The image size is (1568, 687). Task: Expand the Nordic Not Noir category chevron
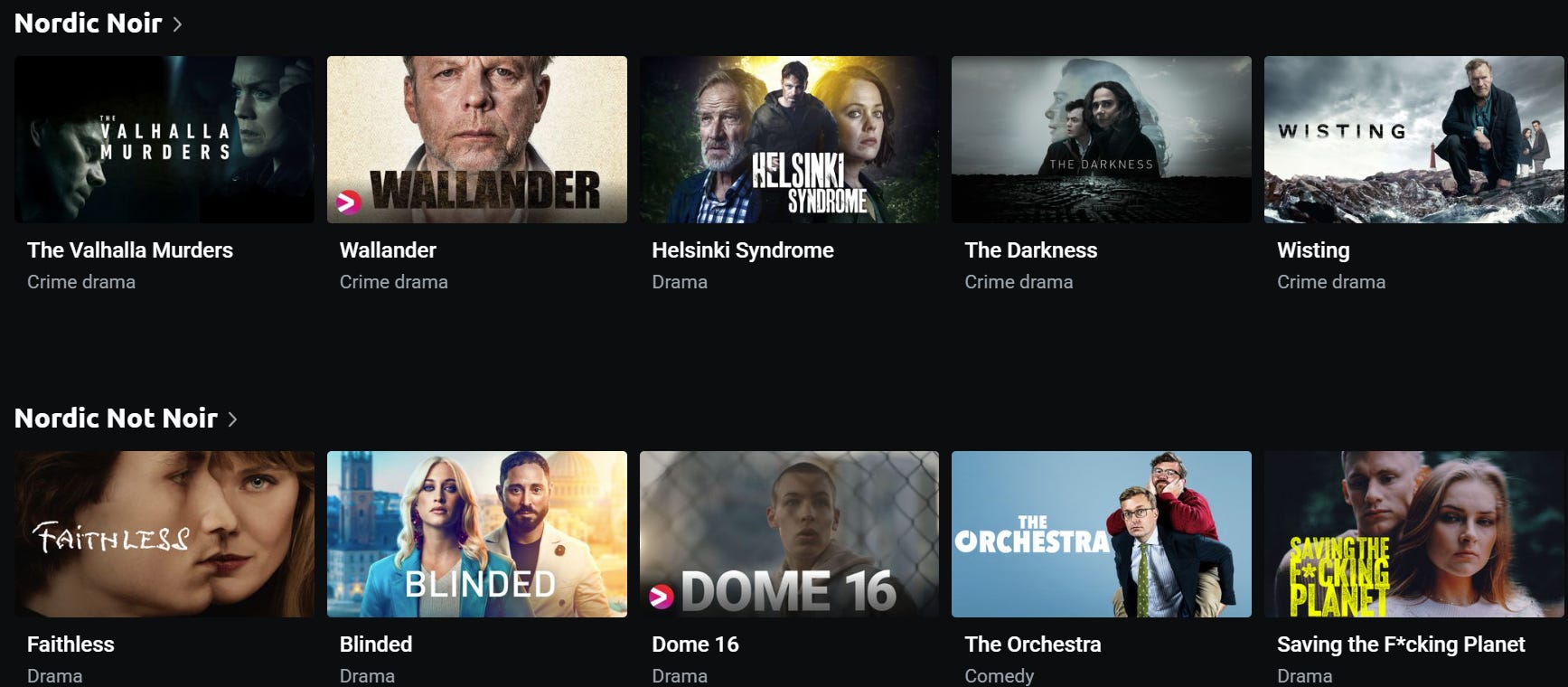[232, 419]
